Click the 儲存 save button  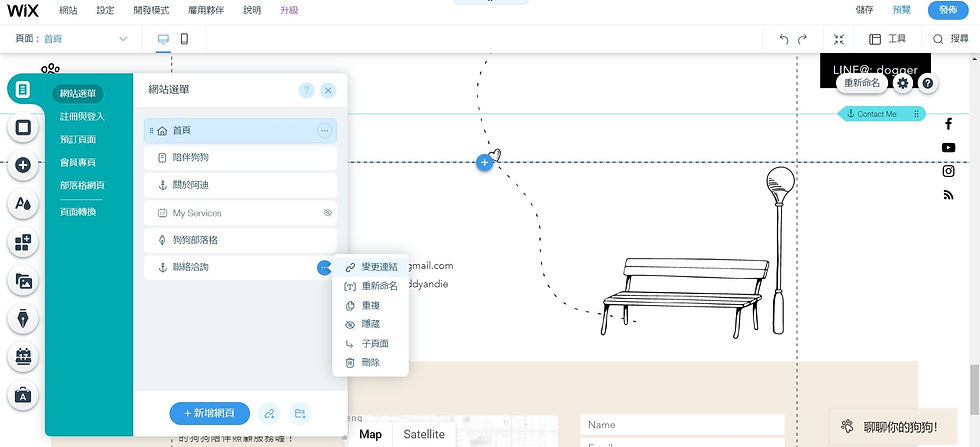[864, 10]
